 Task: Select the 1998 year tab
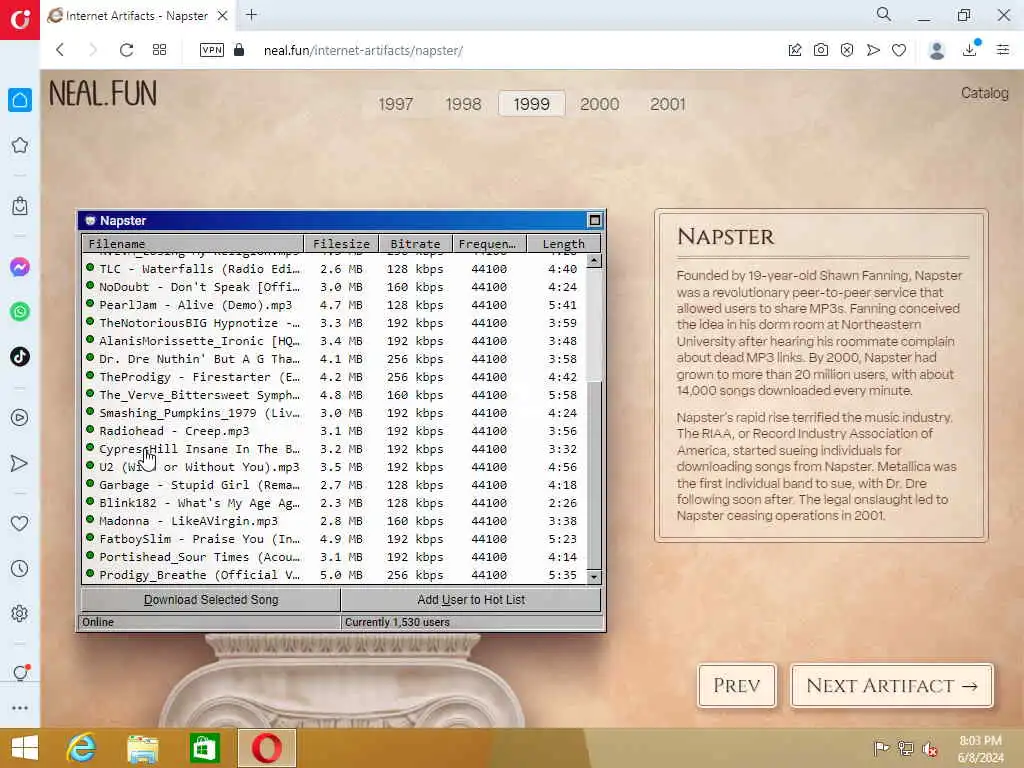click(x=463, y=104)
